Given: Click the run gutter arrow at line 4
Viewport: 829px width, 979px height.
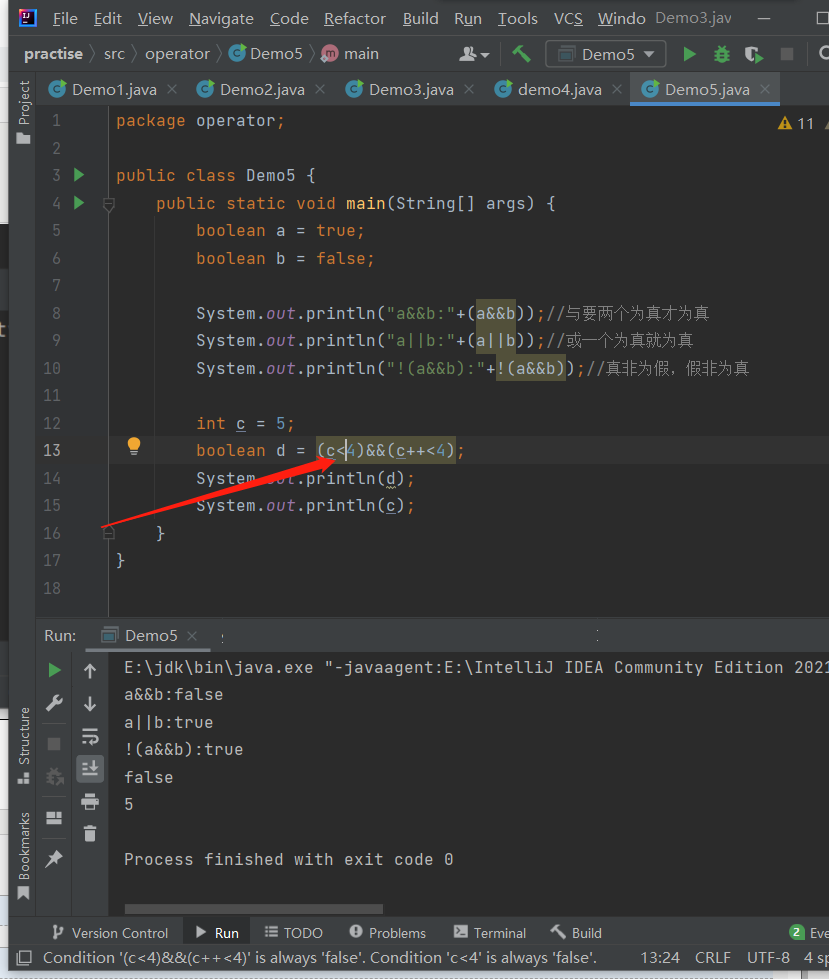Looking at the screenshot, I should point(79,203).
